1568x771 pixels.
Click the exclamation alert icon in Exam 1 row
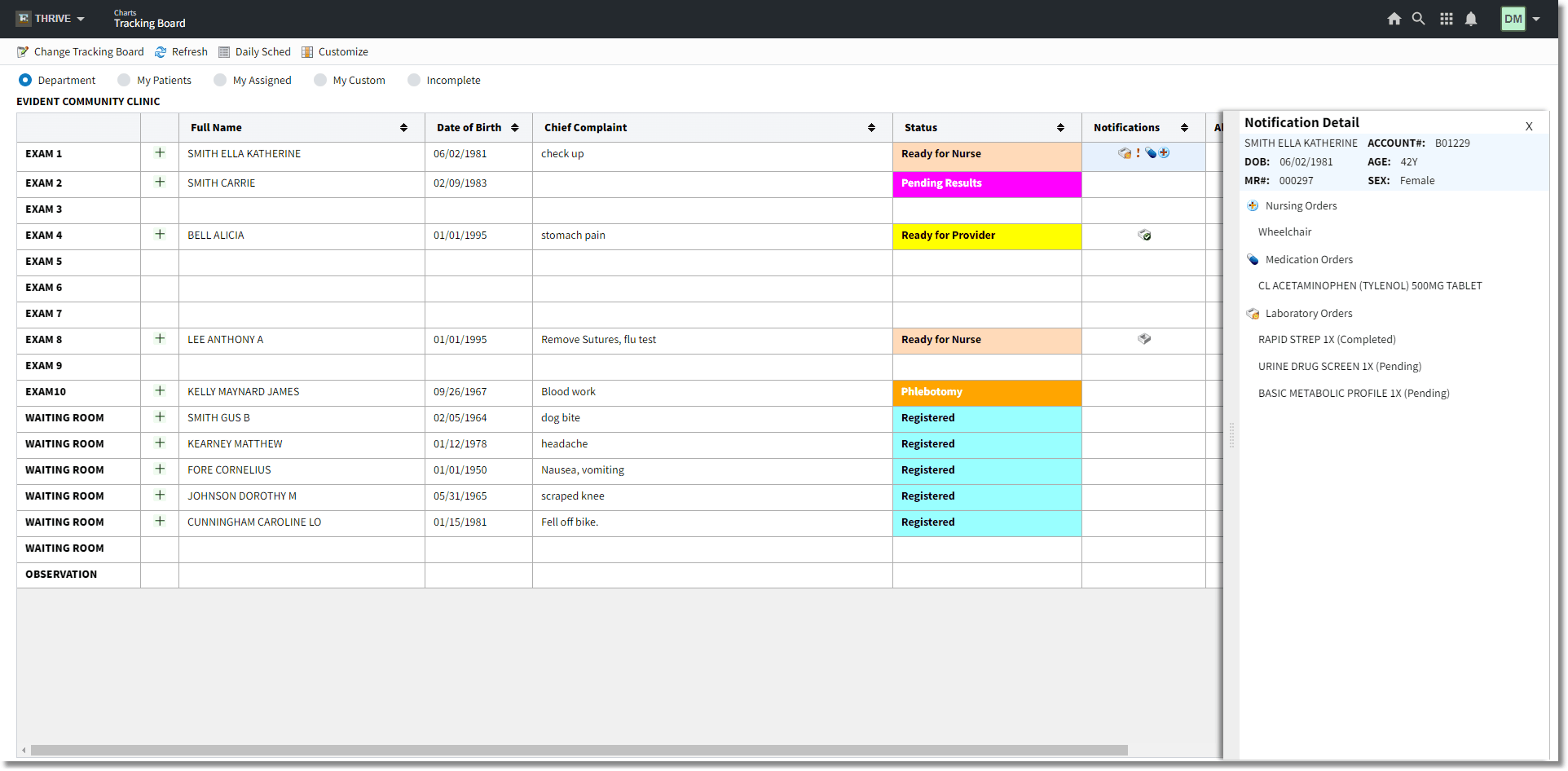pos(1138,153)
